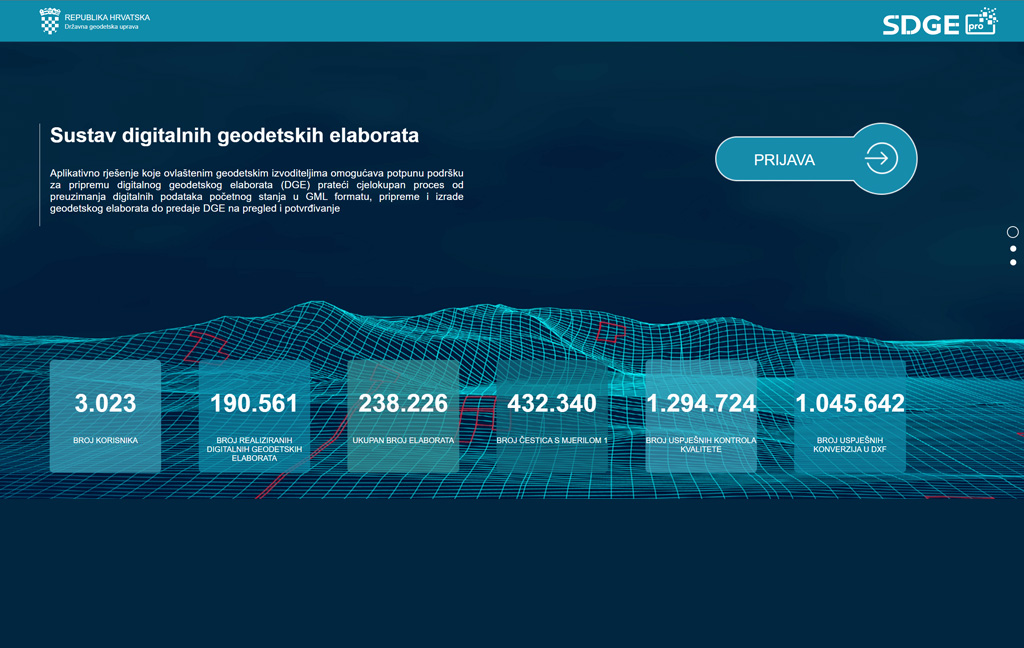The width and height of the screenshot is (1024, 648).
Task: Click the Državna geodetska uprava subtitle
Action: click(x=101, y=27)
